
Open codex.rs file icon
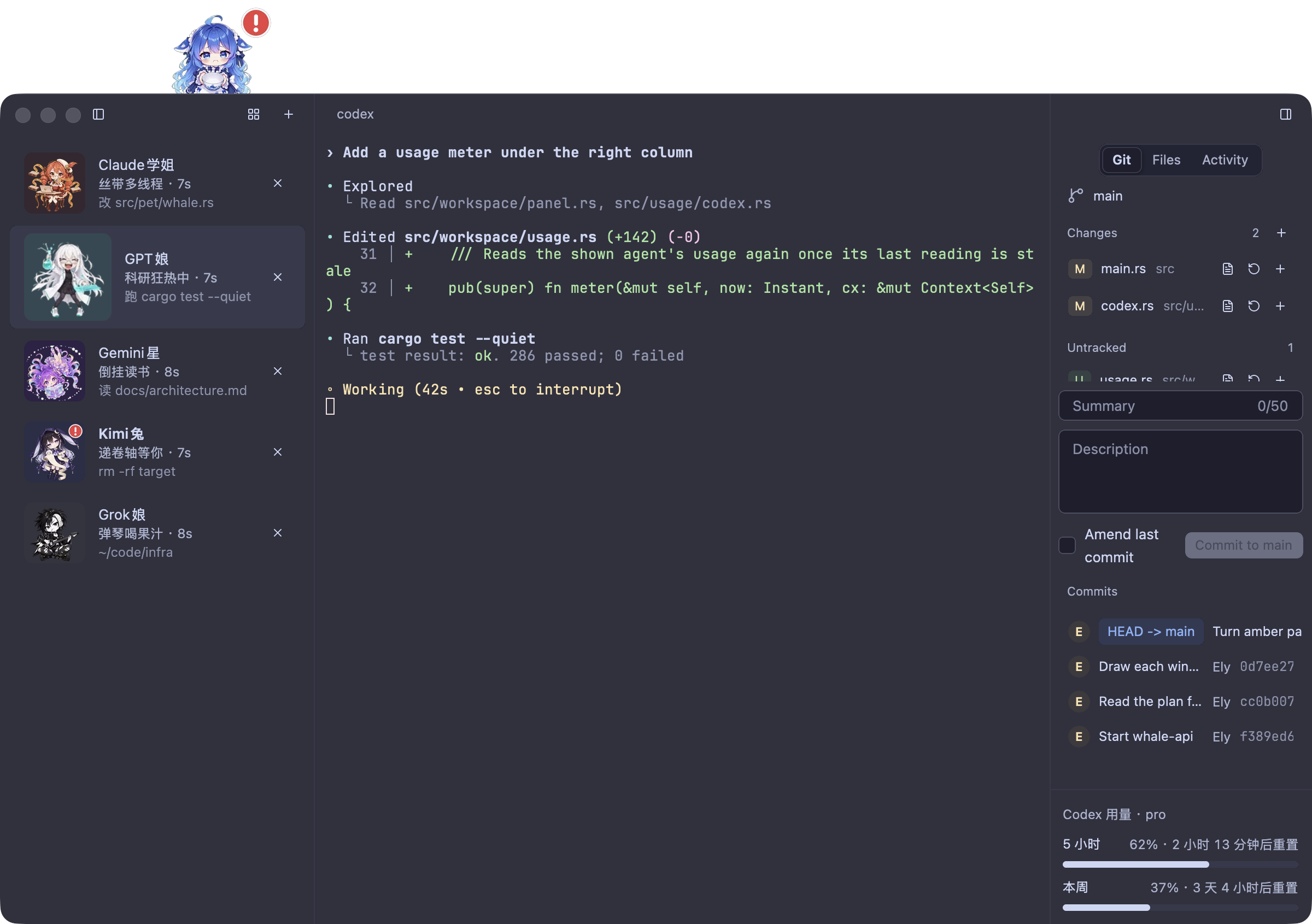1227,306
